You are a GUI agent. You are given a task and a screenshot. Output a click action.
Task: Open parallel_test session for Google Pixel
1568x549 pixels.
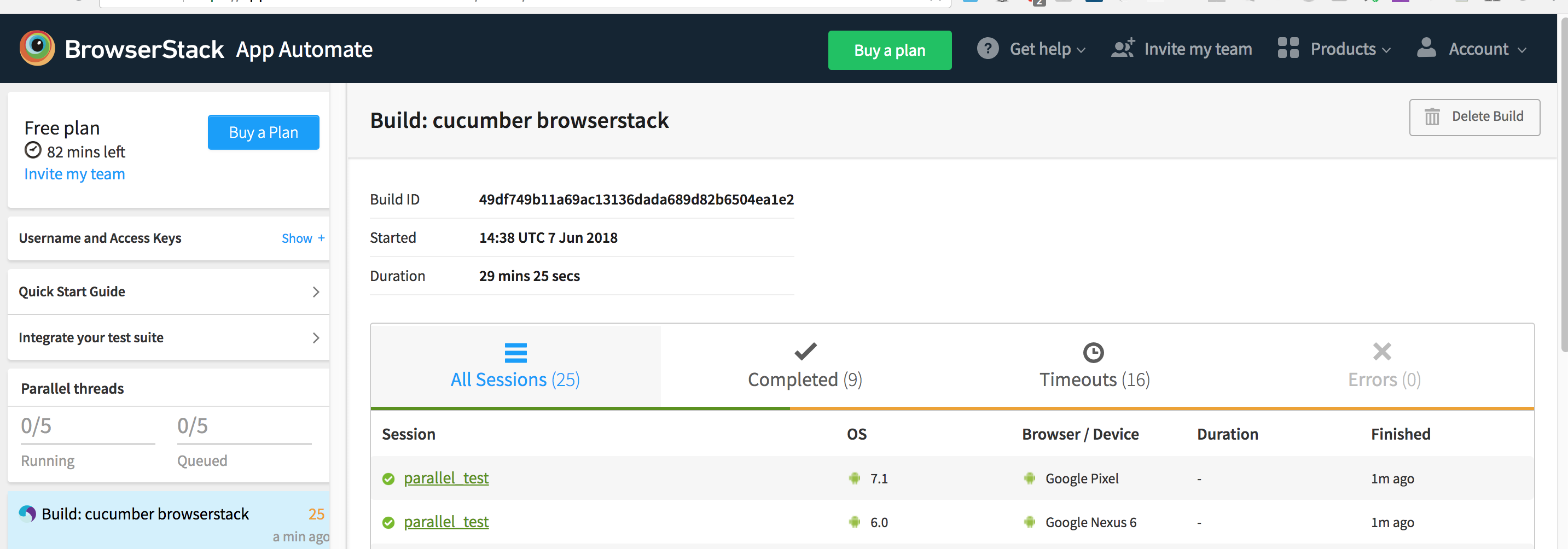tap(446, 478)
